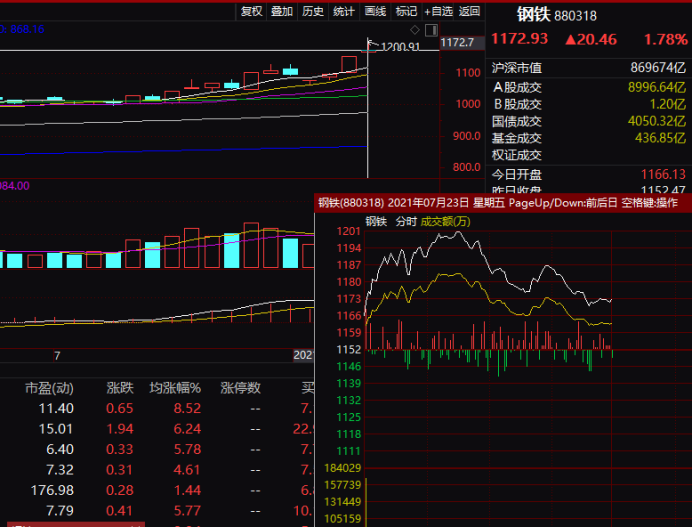Click the 复权 toolbar button
693x527 pixels.
point(252,11)
